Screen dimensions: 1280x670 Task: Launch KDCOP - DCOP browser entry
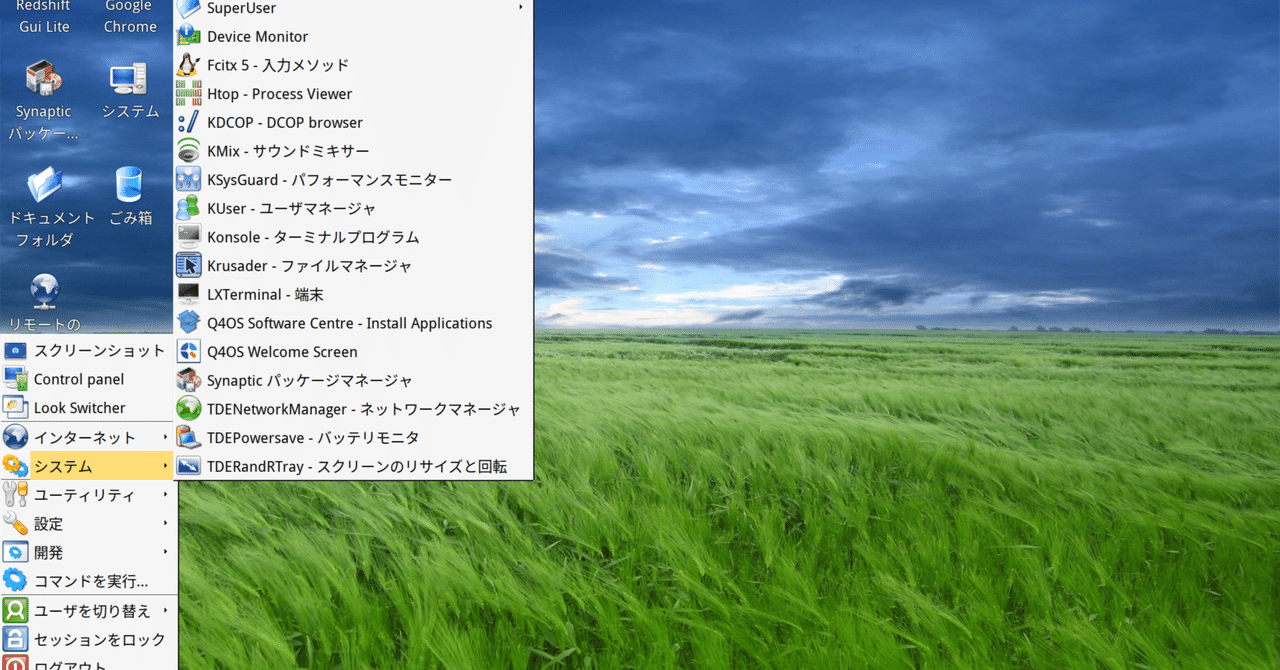pyautogui.click(x=353, y=122)
